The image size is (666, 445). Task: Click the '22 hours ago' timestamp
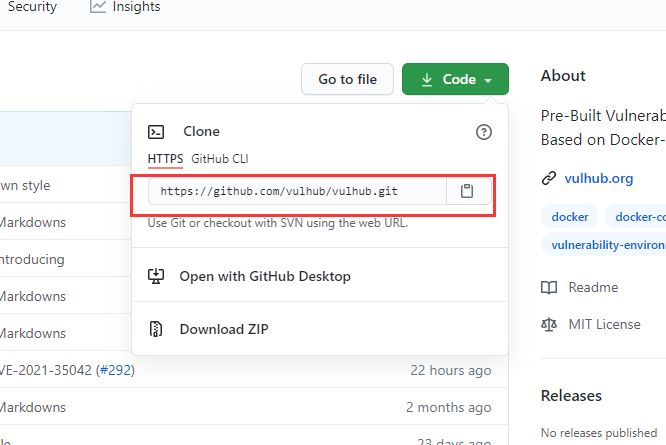[x=451, y=370]
